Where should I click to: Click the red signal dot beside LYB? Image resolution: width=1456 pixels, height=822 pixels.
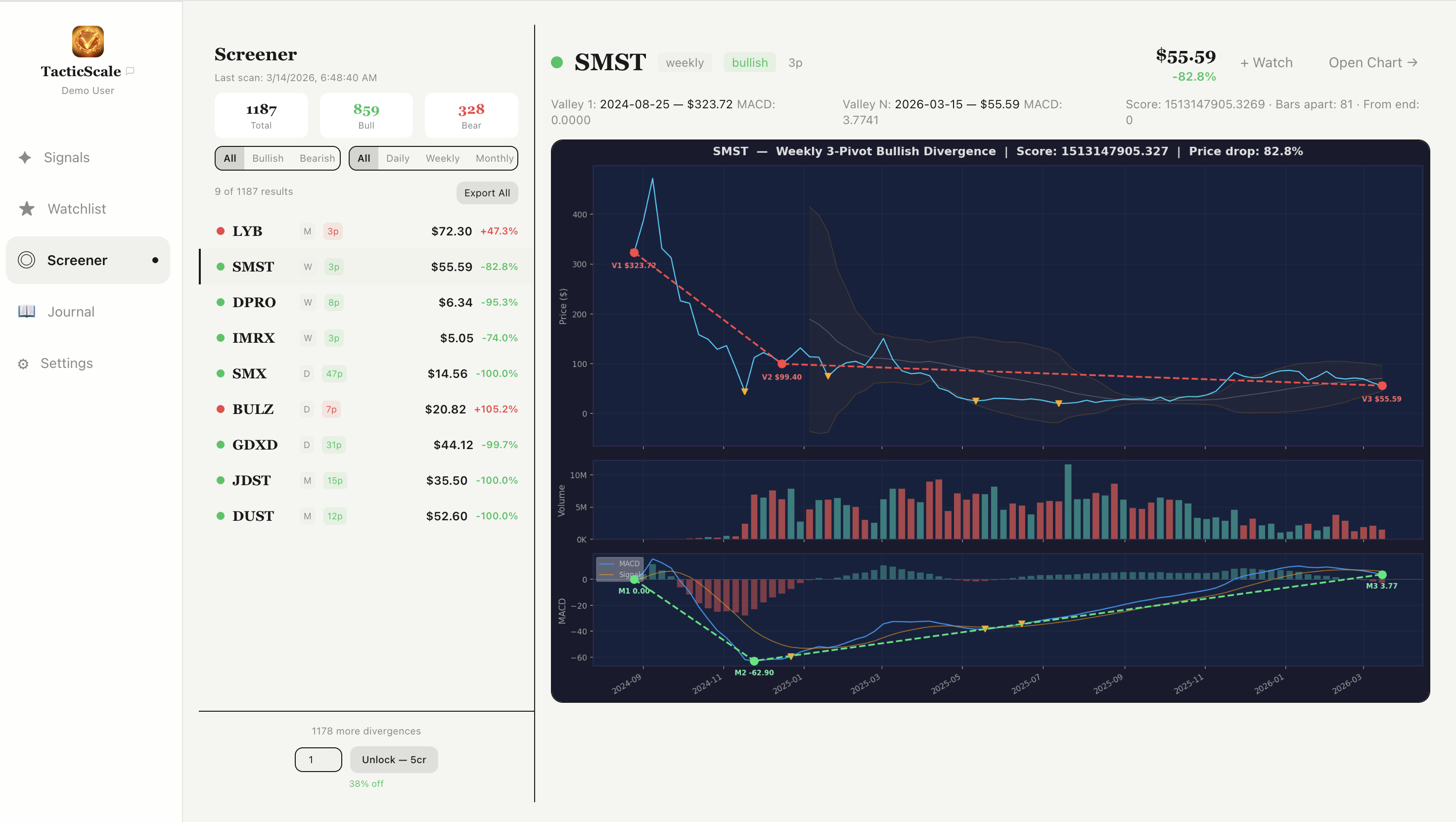pos(221,230)
